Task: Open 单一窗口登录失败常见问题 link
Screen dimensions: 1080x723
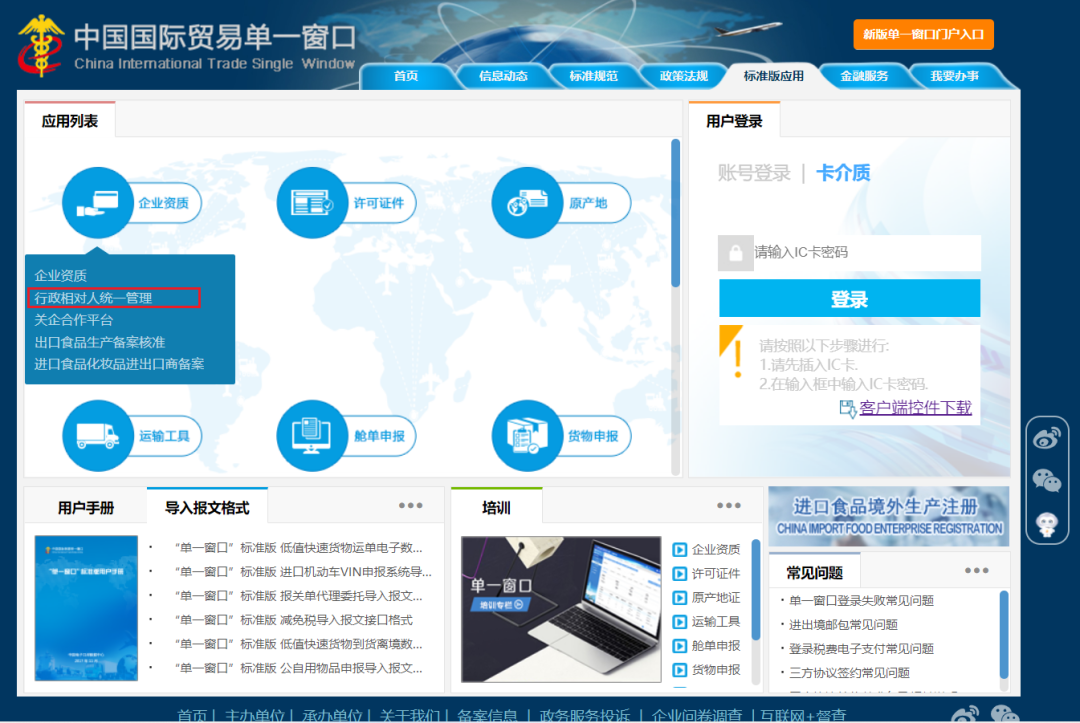Action: (x=861, y=601)
